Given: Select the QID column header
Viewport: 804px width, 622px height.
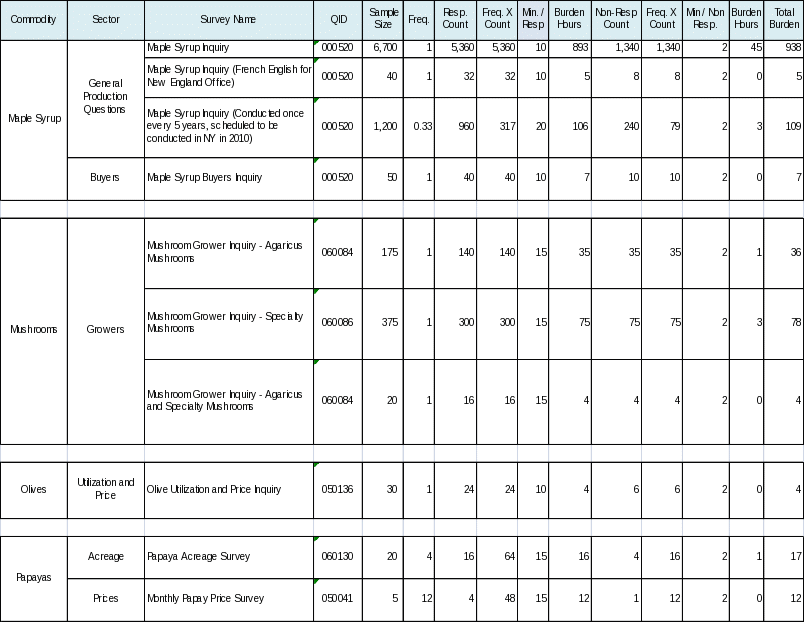Looking at the screenshot, I should pyautogui.click(x=338, y=20).
